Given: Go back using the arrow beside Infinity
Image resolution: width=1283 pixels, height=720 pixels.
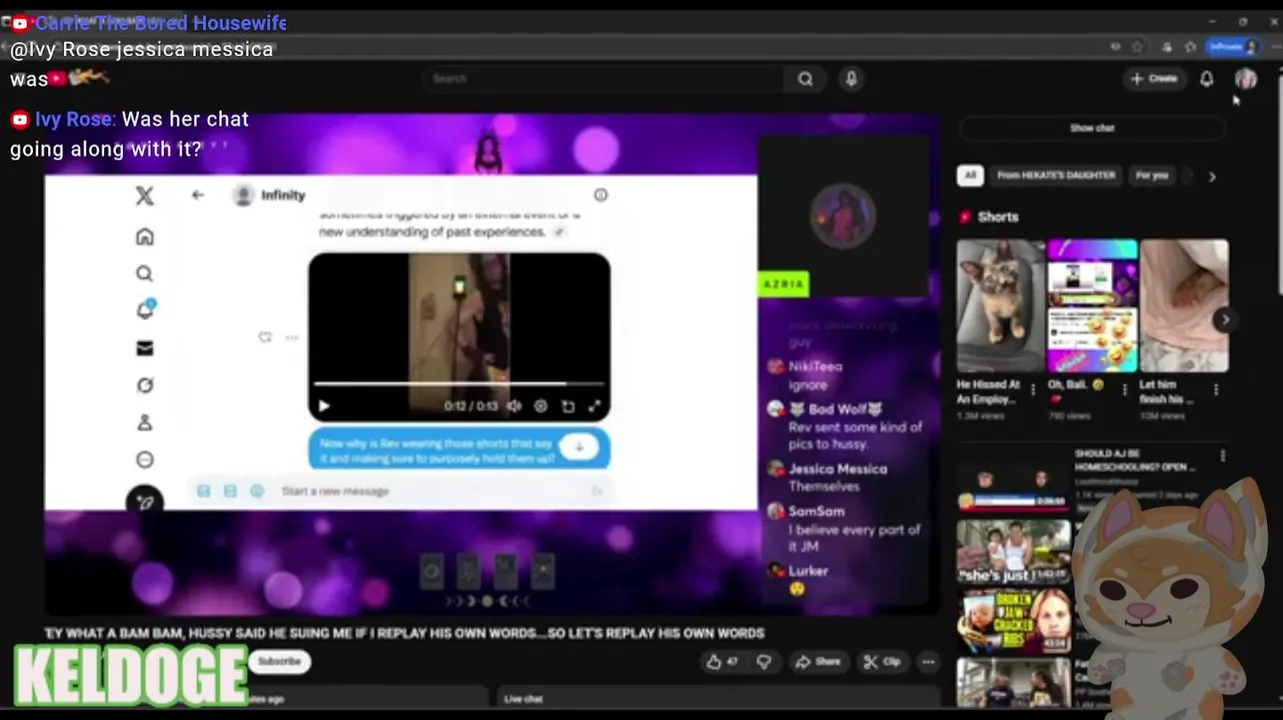Looking at the screenshot, I should tap(198, 195).
